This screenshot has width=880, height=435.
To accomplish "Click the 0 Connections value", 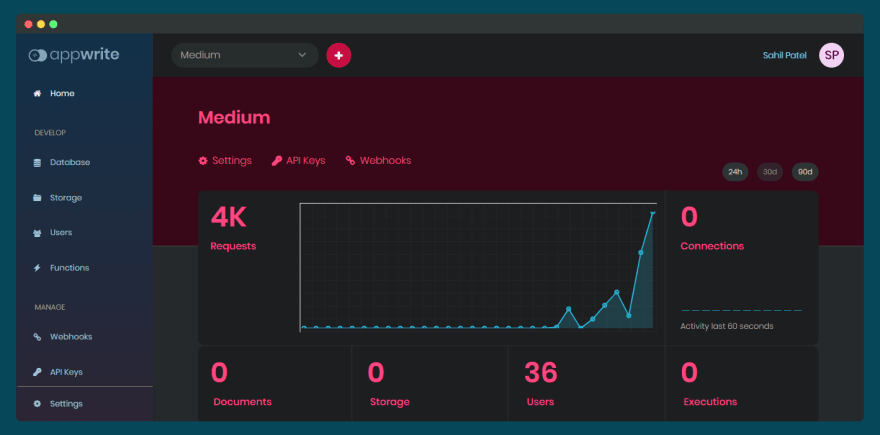I will [689, 218].
